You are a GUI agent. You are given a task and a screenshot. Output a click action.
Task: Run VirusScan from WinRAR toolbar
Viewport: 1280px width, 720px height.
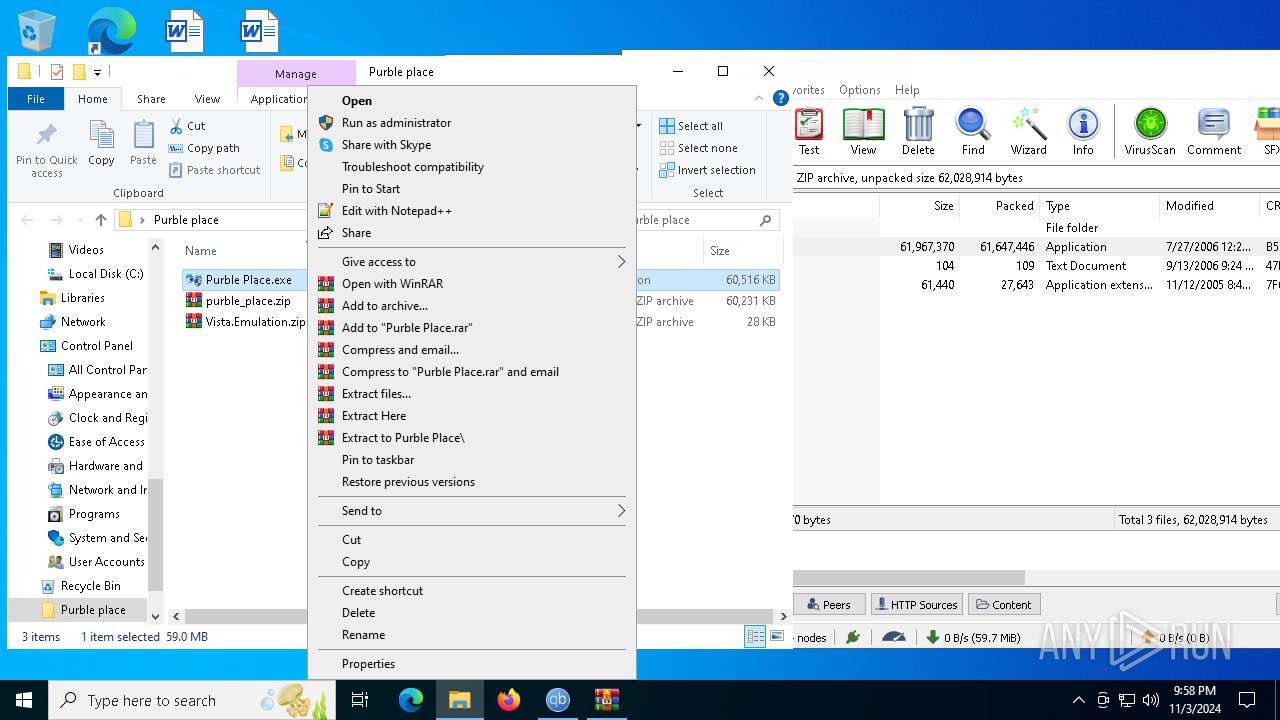1150,132
